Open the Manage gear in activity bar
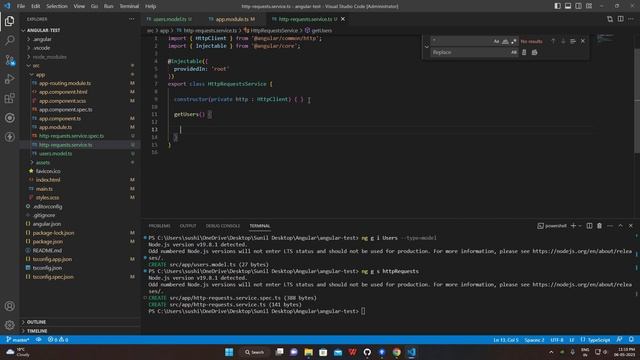The image size is (640, 360). (x=9, y=325)
